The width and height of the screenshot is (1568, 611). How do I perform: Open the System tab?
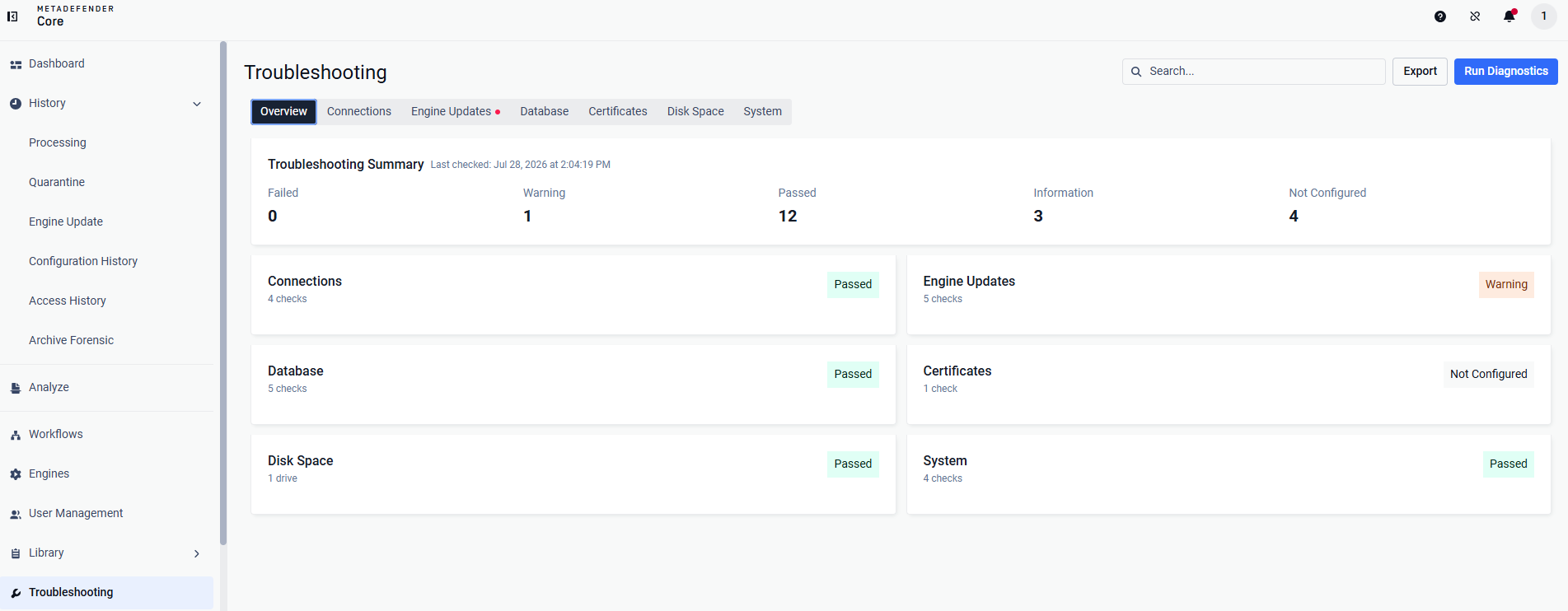coord(763,112)
